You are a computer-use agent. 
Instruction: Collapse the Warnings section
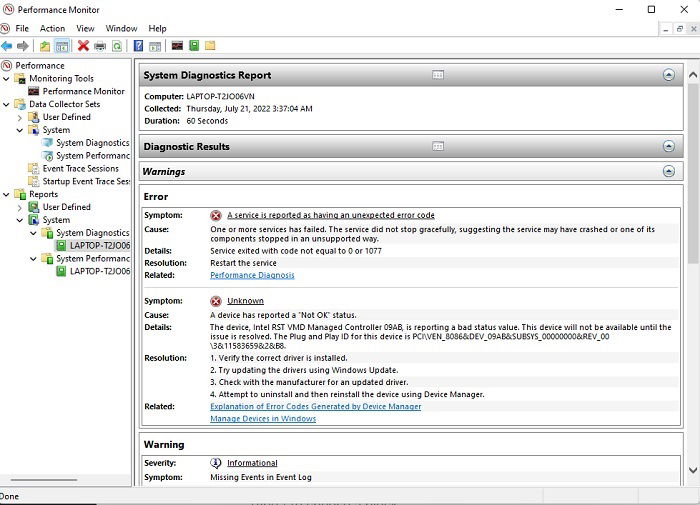[669, 171]
